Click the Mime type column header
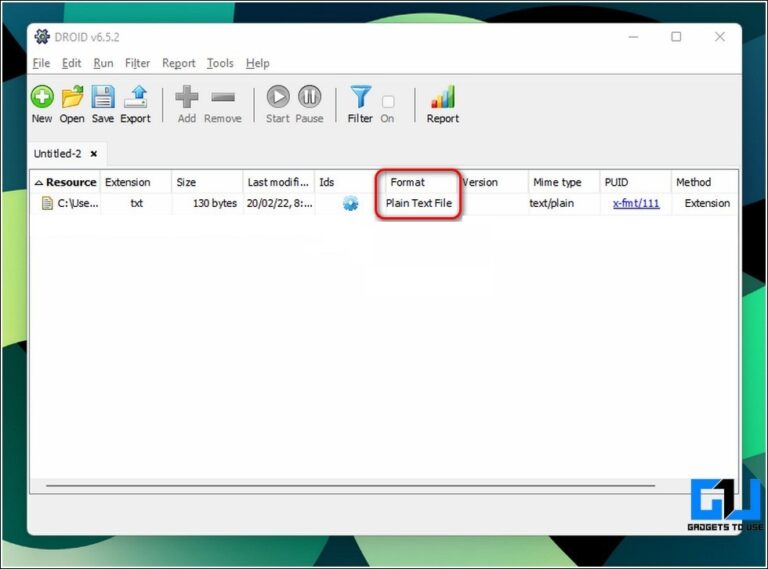This screenshot has width=768, height=569. click(x=564, y=182)
